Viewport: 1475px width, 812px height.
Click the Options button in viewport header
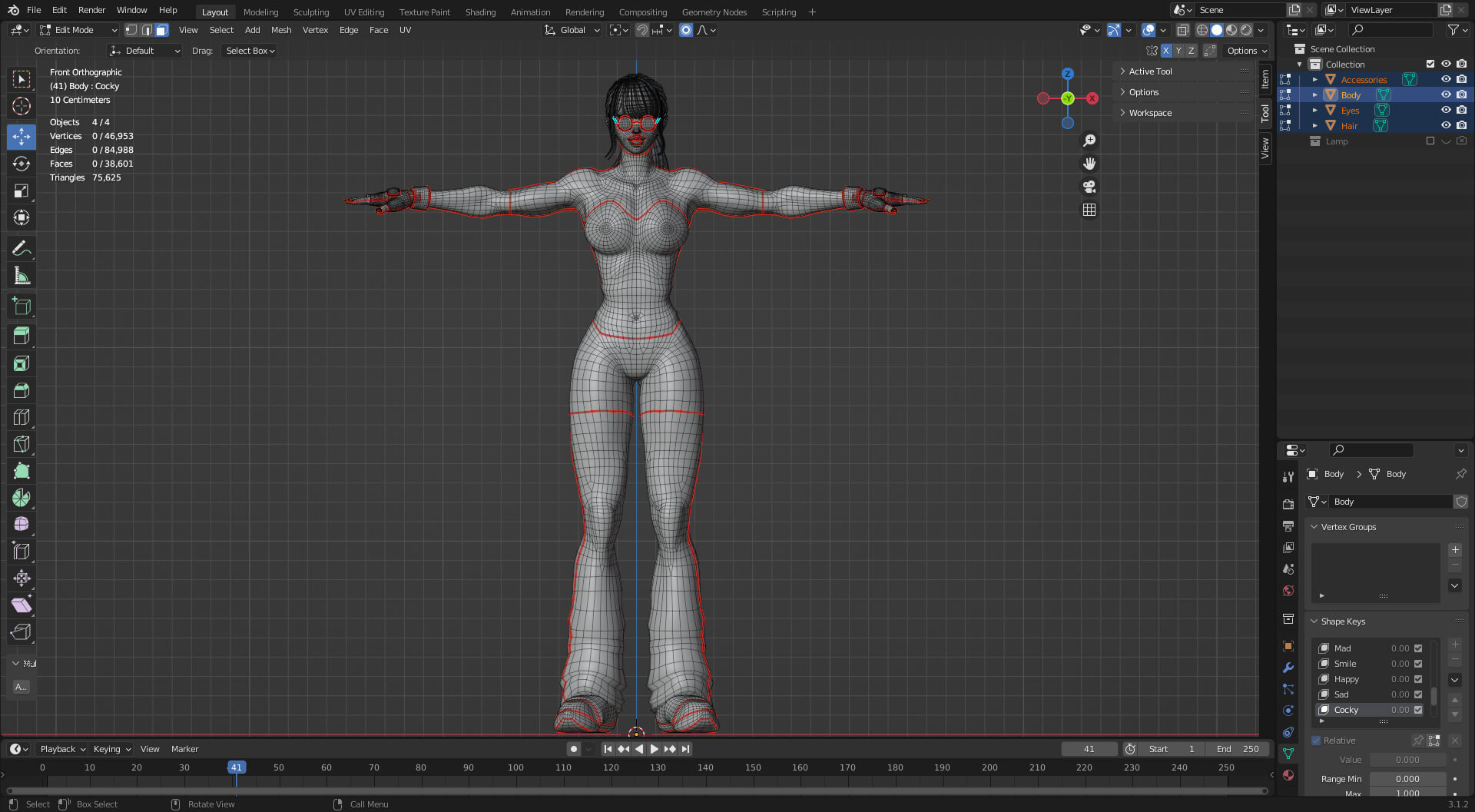[1246, 51]
